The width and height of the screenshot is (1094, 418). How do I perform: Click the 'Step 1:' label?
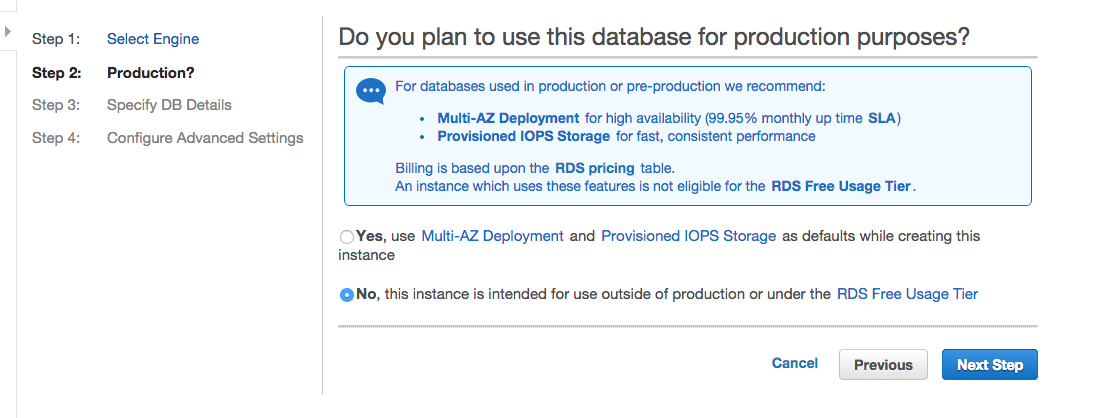click(x=57, y=39)
